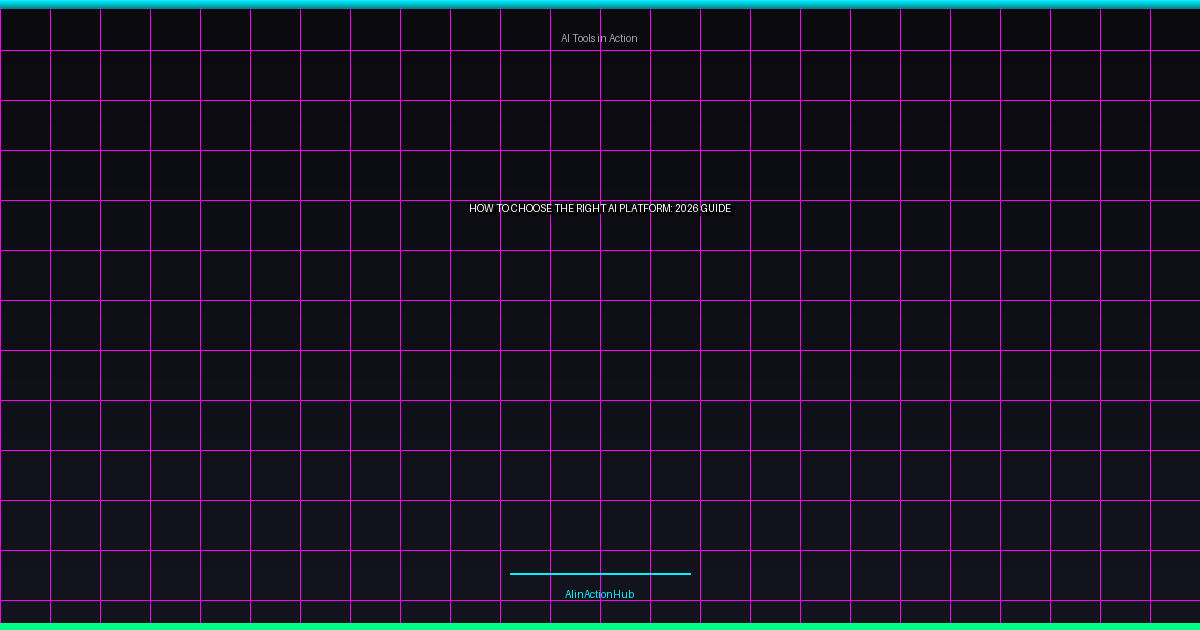Click the word "Tools" in the top caption
1200x630 pixels.
[585, 38]
